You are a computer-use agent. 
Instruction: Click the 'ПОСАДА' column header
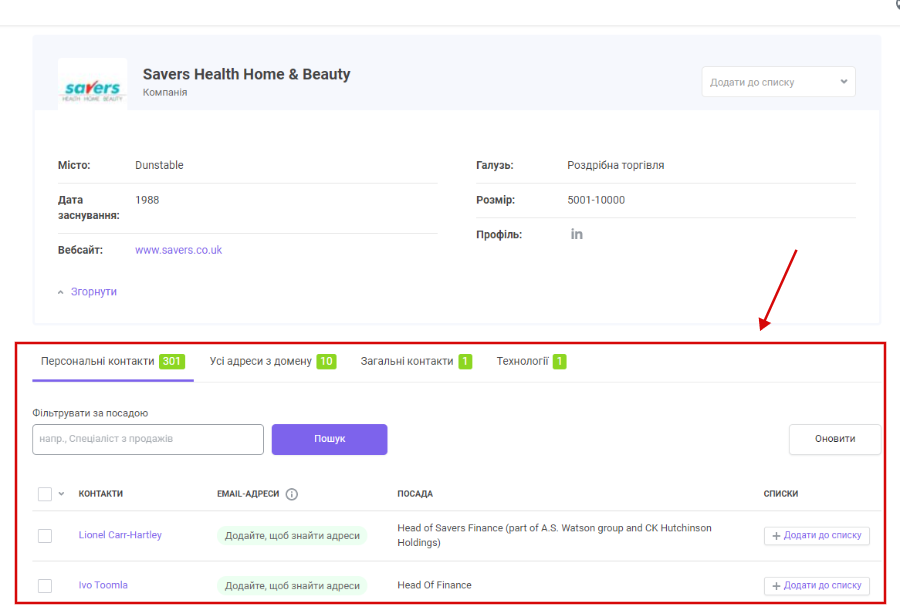pyautogui.click(x=415, y=494)
